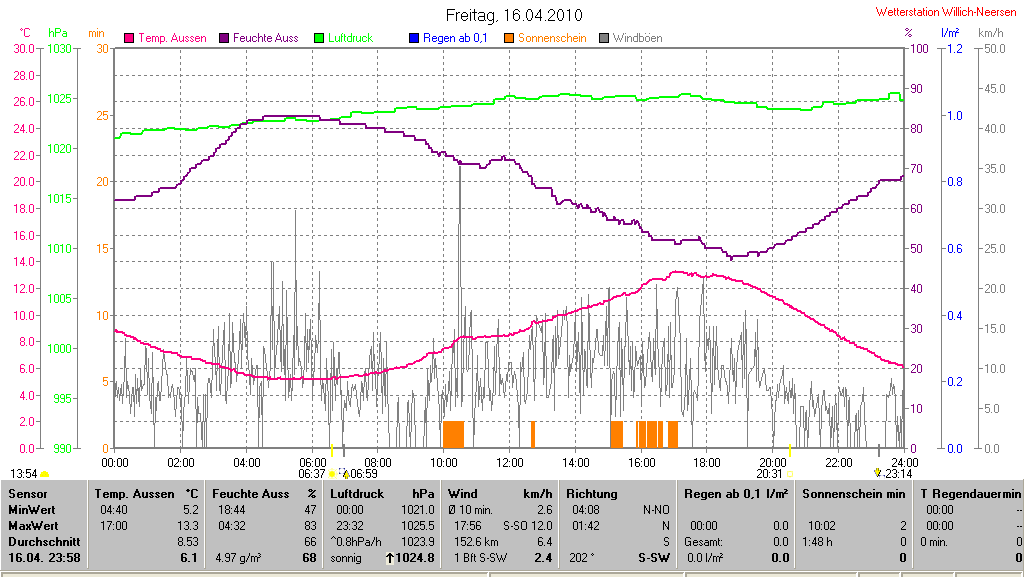
Task: Click the yellow sunset tick near 20:31
Action: click(x=790, y=450)
